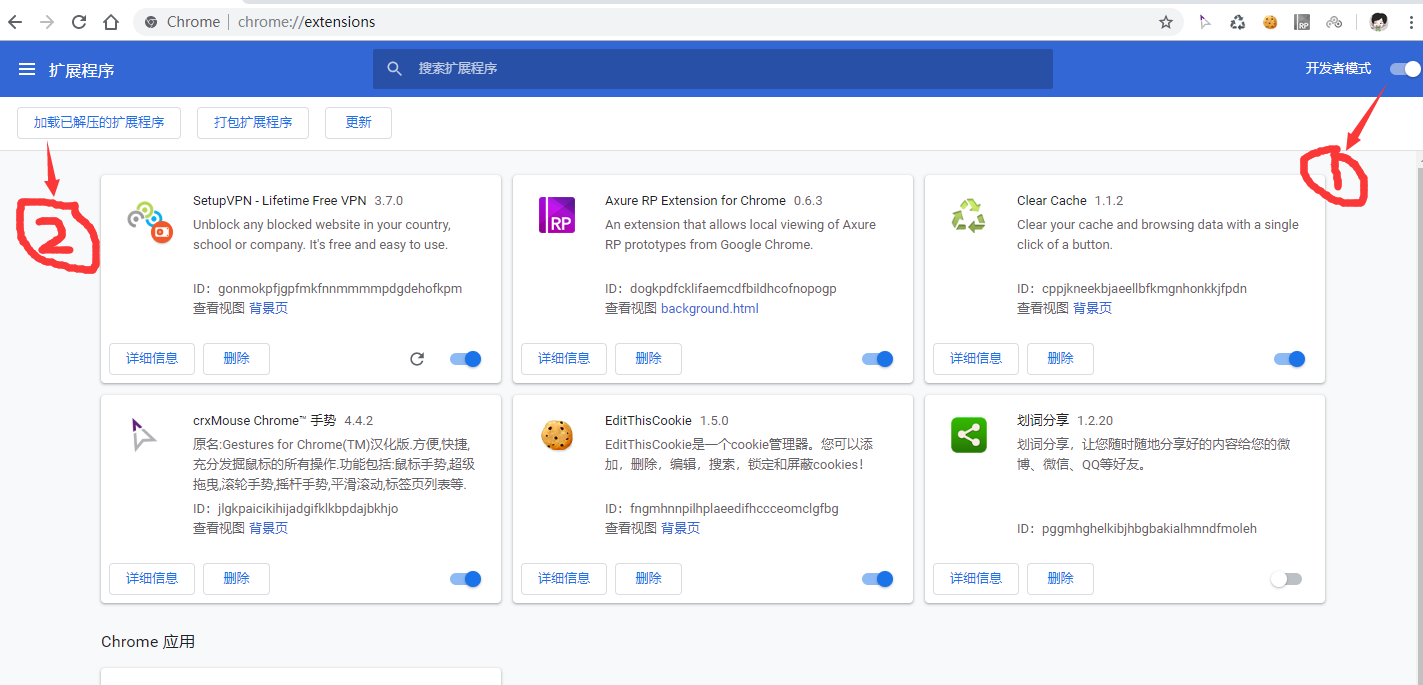Reload the extensions page
Screen dimensions: 1423x685
tap(79, 22)
